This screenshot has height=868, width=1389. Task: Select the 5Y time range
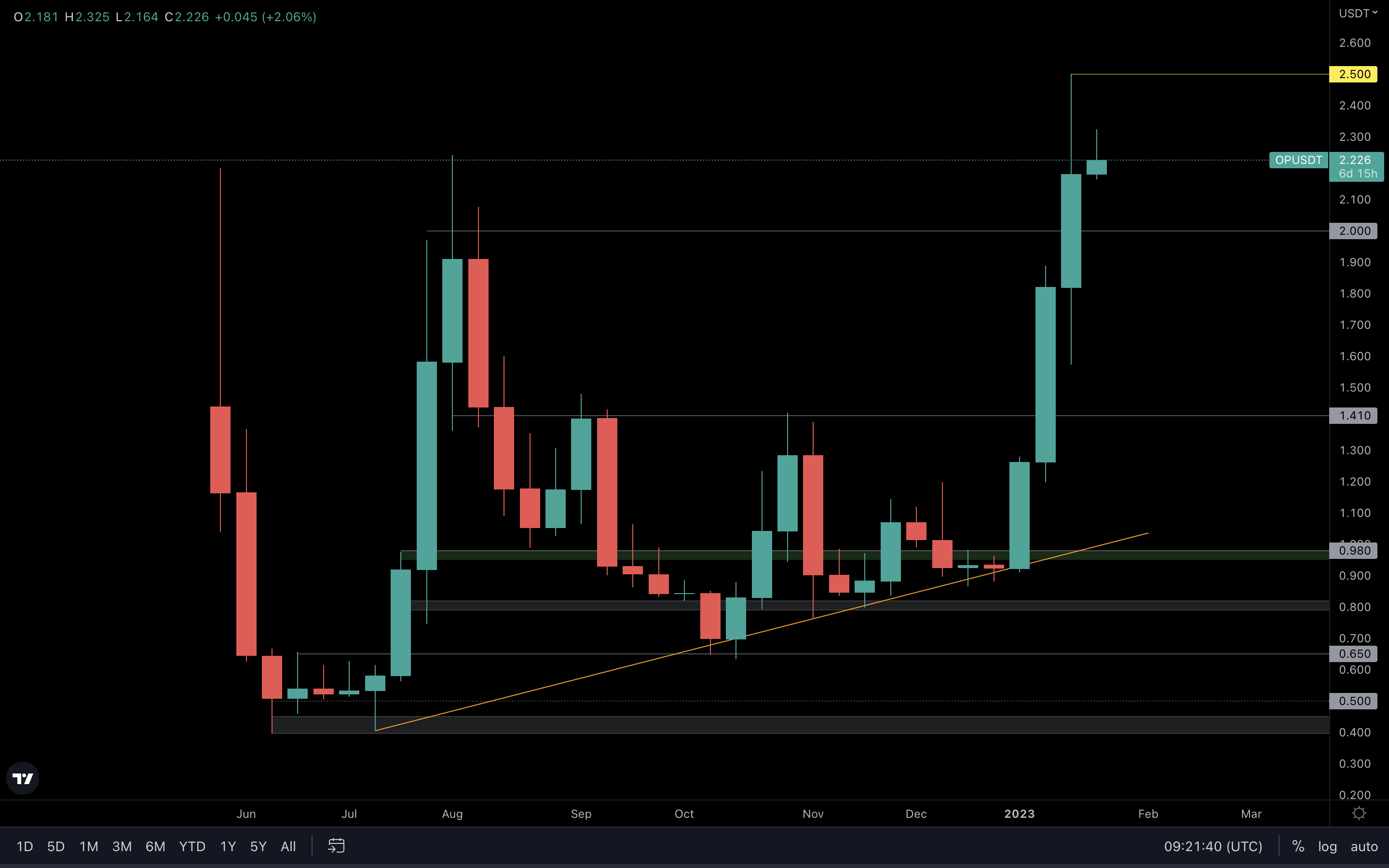(259, 846)
